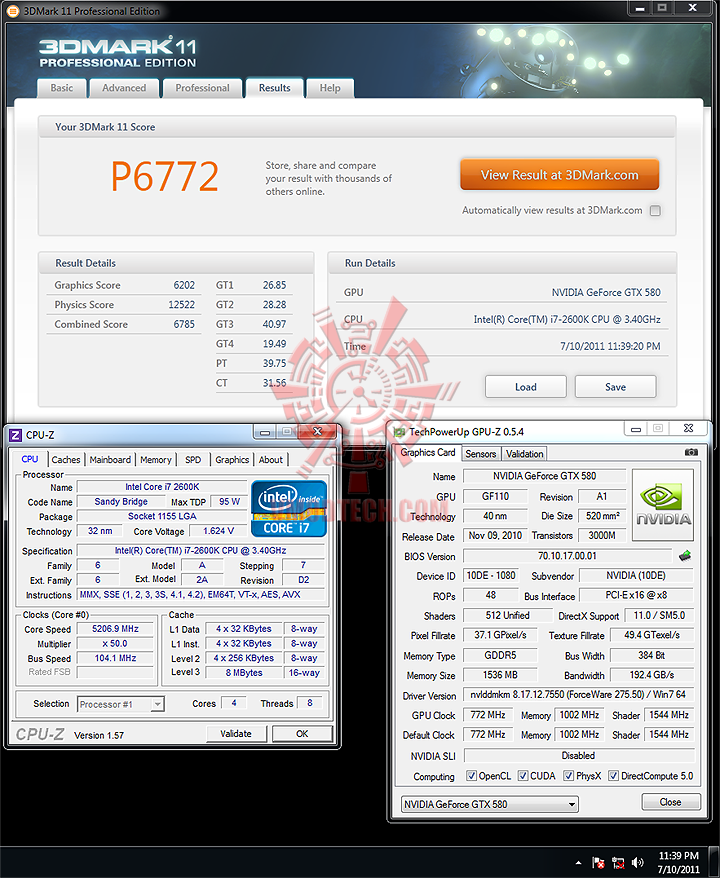Click the BIOS chip icon beside BIOS Version
The image size is (720, 878).
pos(684,555)
